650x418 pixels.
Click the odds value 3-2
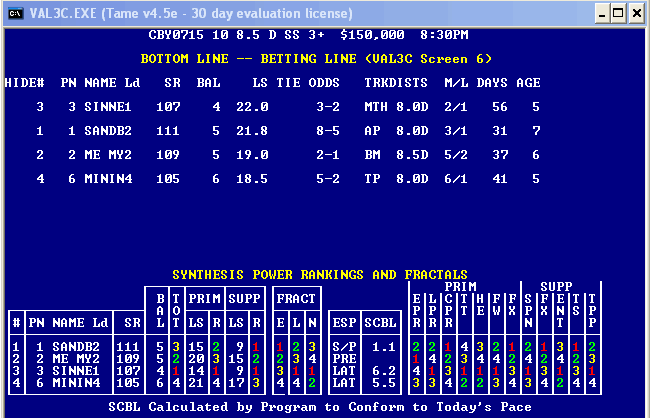tap(328, 107)
